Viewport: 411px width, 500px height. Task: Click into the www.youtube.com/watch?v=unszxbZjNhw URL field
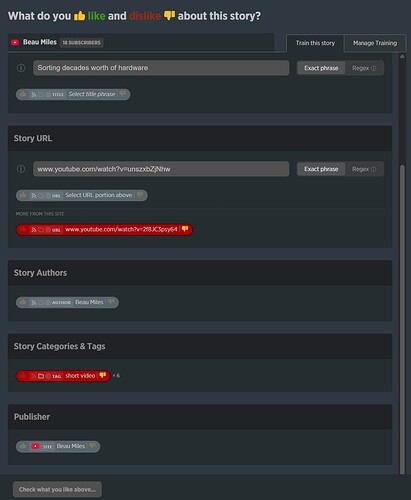coord(161,169)
